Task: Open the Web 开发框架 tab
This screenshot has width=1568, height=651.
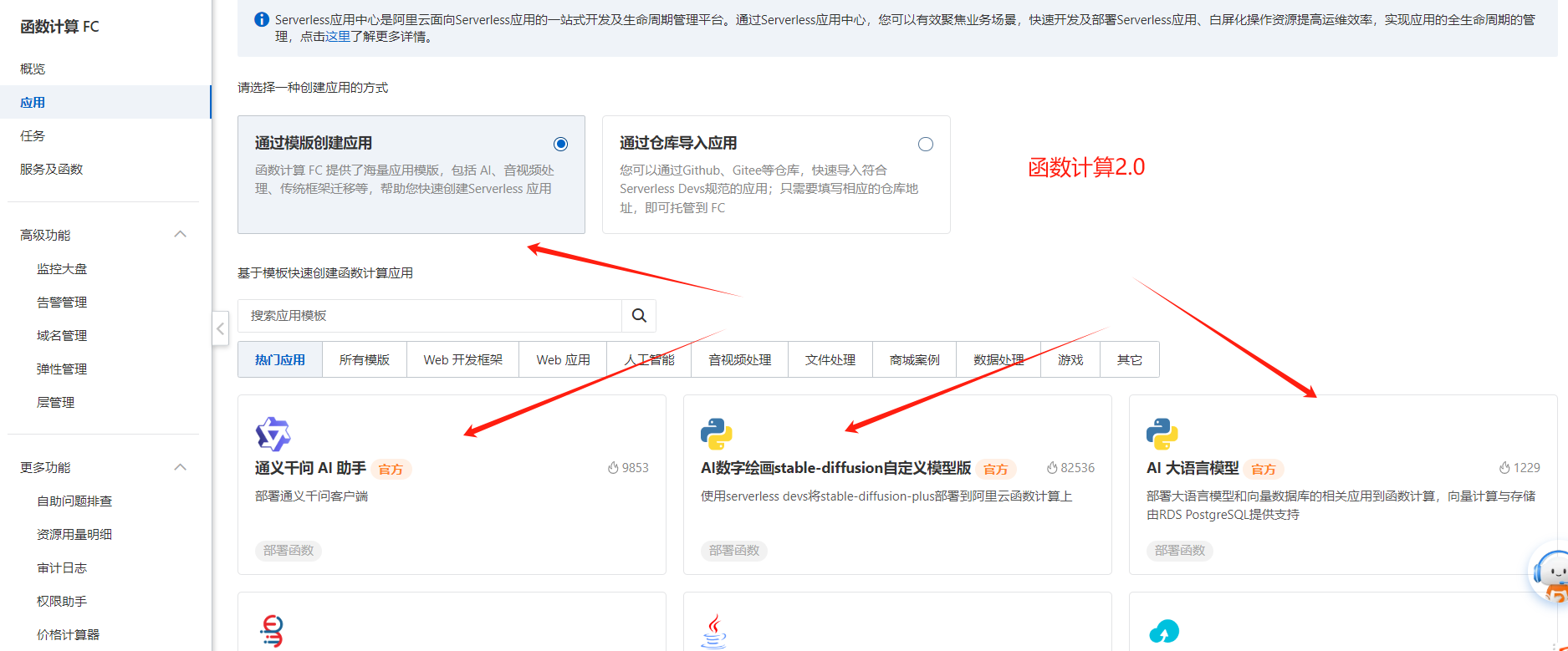Action: tap(463, 359)
